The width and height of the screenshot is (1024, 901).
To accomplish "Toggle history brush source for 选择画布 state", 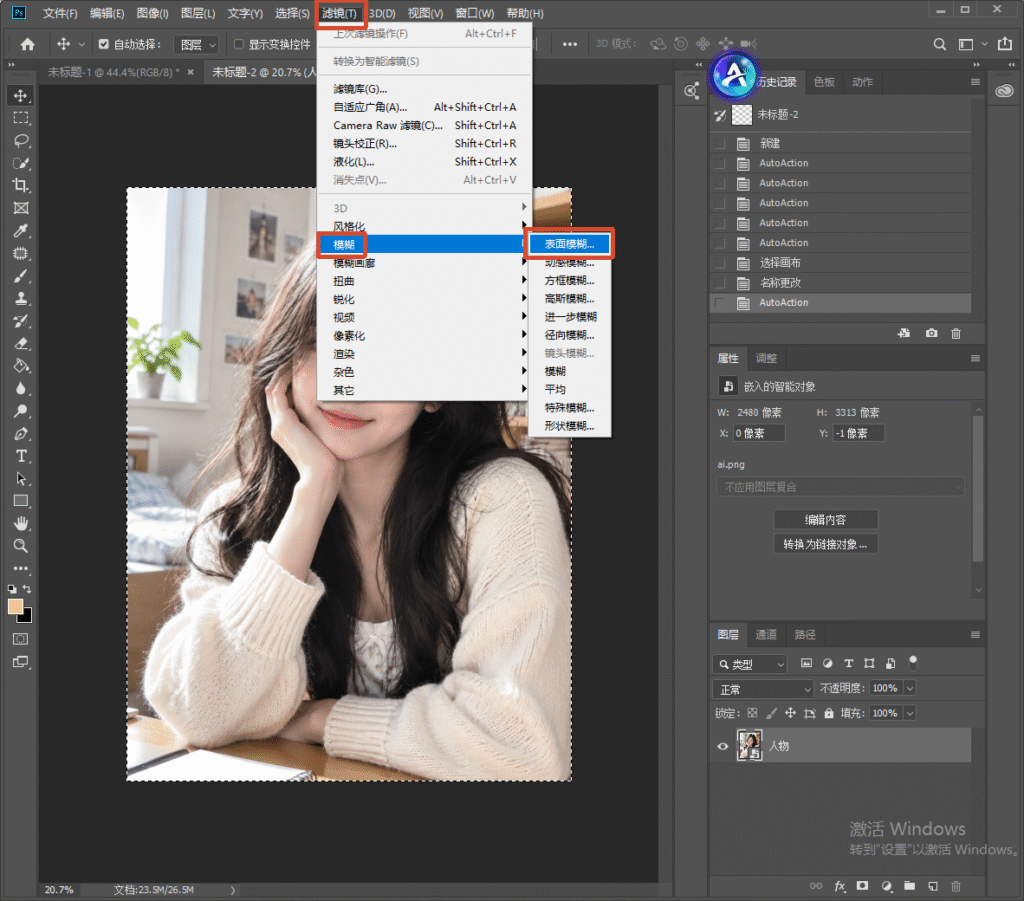I will 720,262.
